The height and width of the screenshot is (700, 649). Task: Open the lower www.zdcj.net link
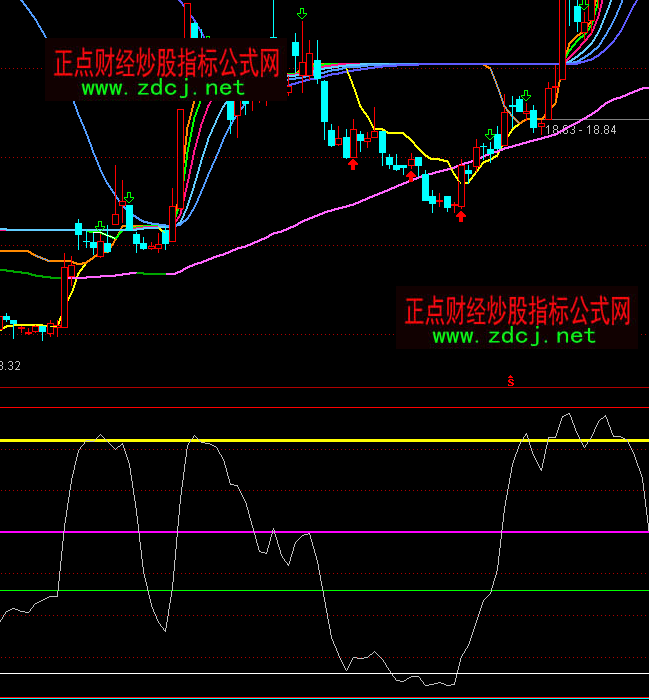pos(514,336)
